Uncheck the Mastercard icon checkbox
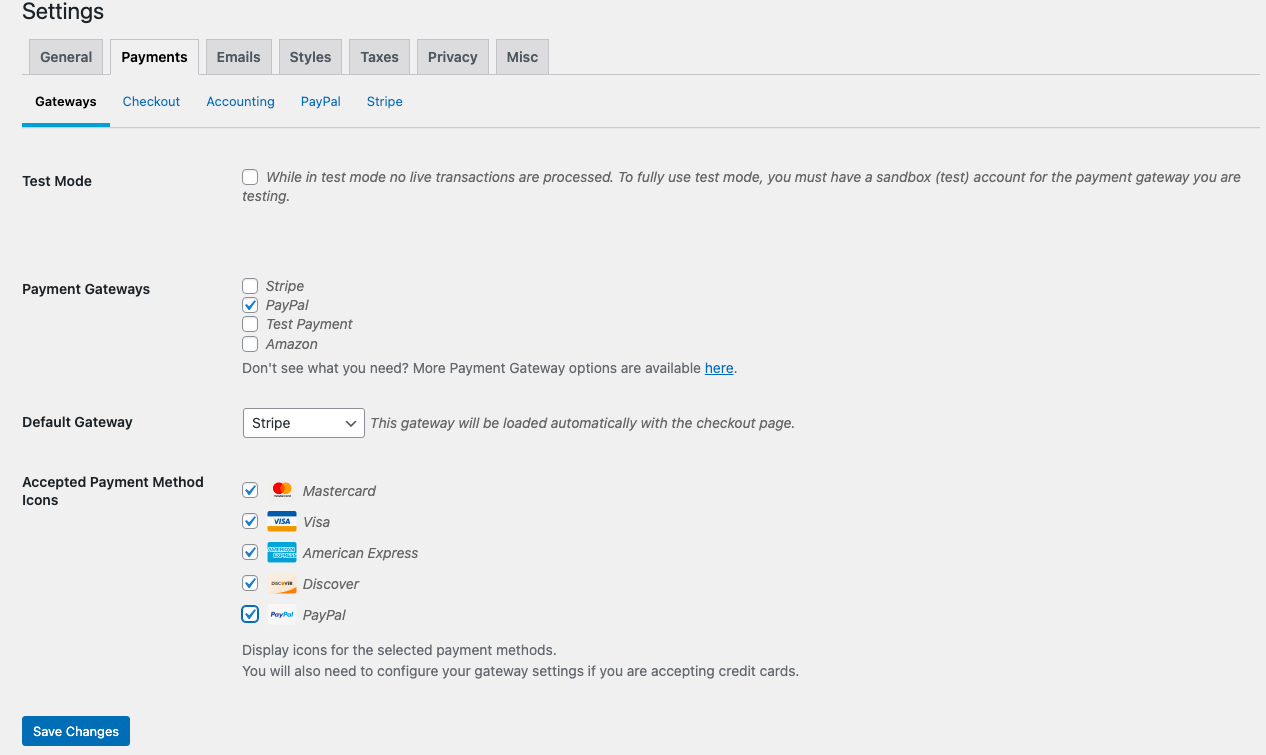The width and height of the screenshot is (1266, 755). tap(250, 490)
